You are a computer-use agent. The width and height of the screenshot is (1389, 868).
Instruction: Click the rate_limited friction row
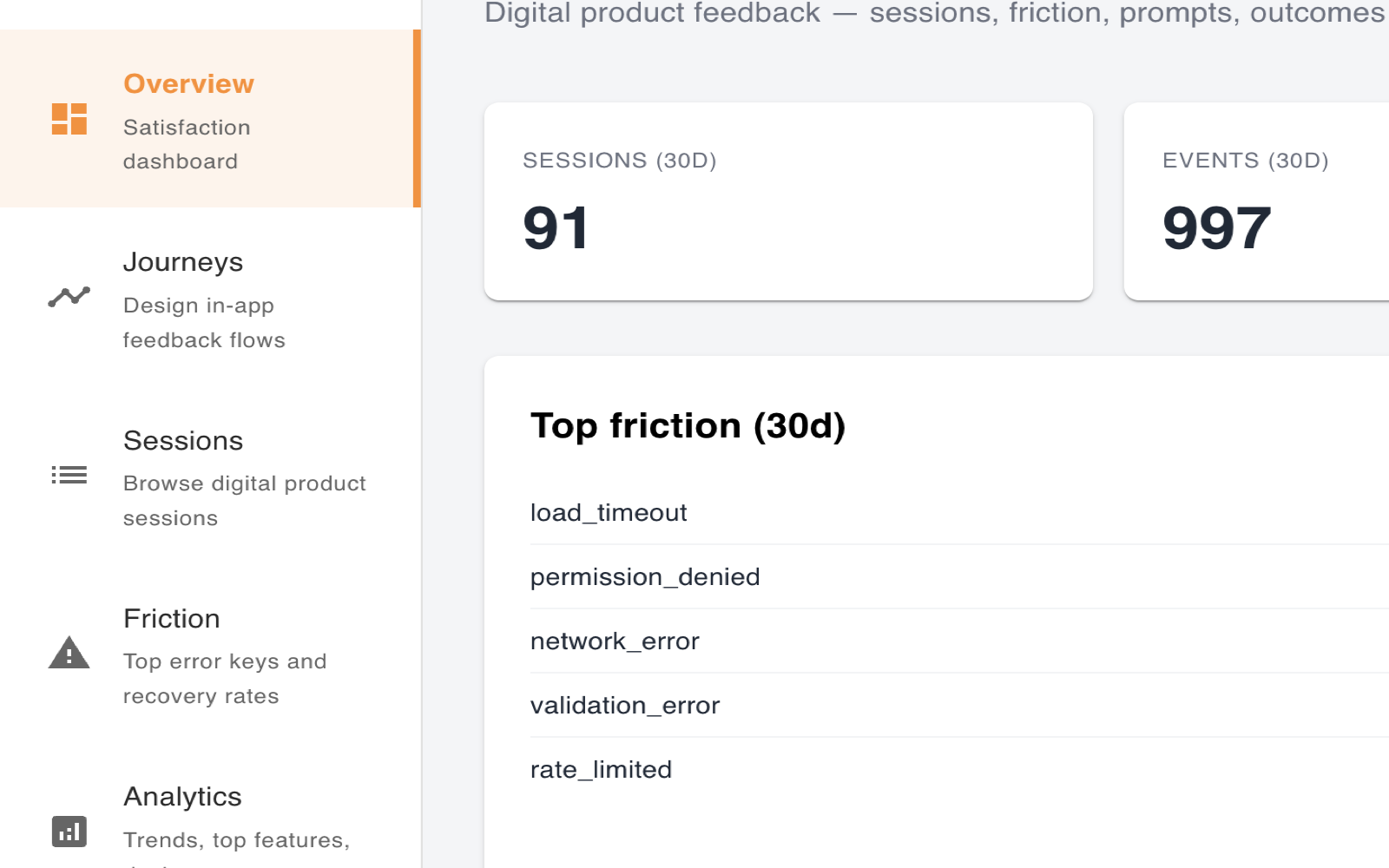pyautogui.click(x=959, y=770)
